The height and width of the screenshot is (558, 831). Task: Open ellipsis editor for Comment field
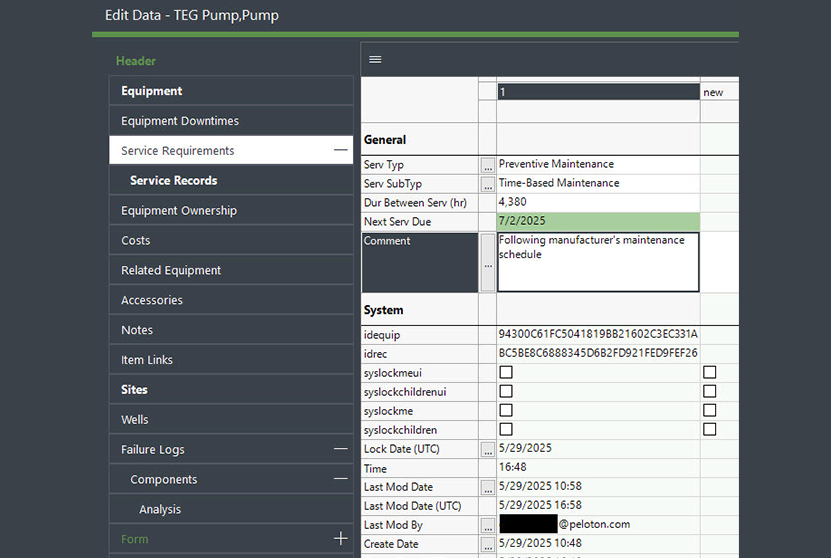coord(488,266)
